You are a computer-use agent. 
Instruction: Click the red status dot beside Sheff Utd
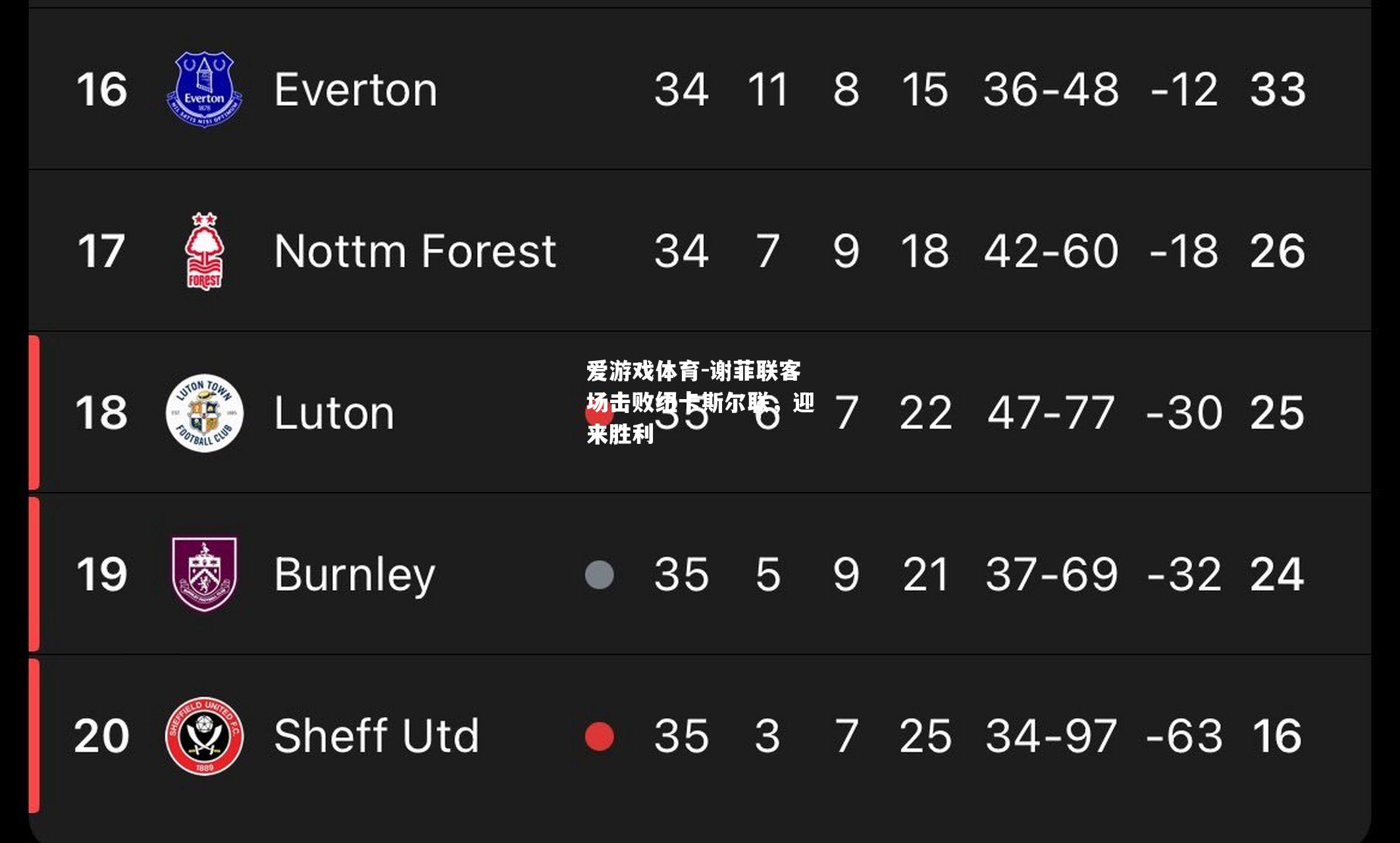click(599, 736)
